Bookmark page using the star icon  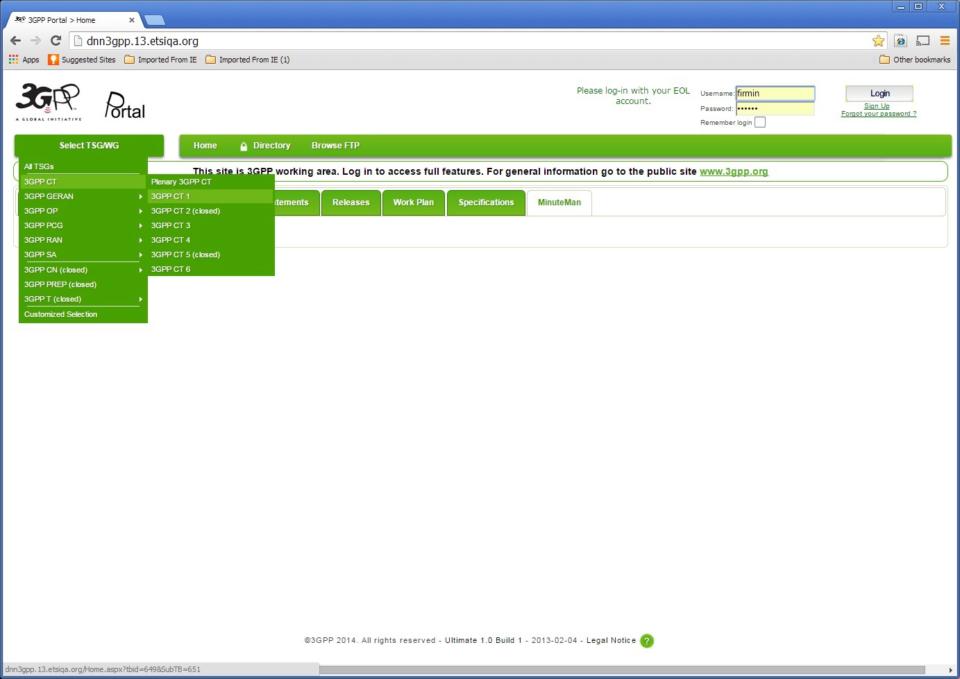tap(878, 41)
